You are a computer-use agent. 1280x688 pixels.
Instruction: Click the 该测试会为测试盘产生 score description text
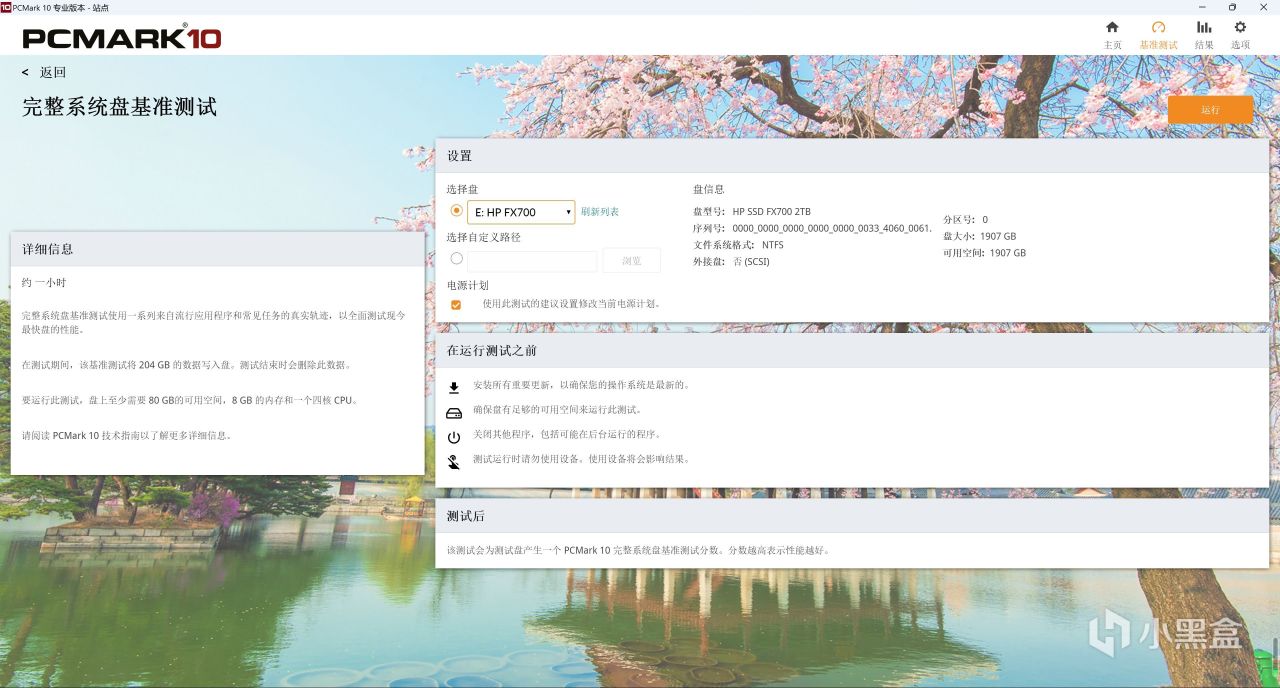click(x=638, y=551)
